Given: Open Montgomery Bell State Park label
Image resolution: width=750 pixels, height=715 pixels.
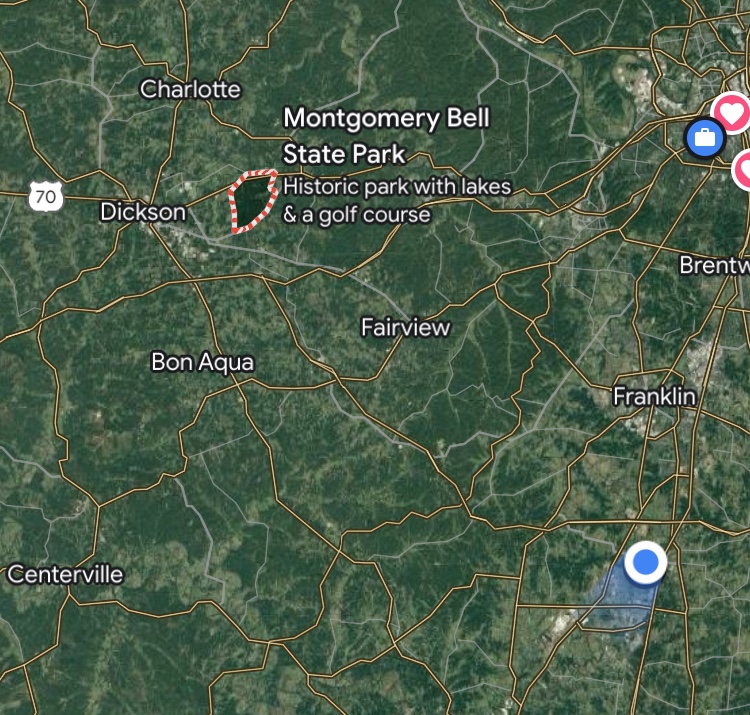Looking at the screenshot, I should coord(386,136).
